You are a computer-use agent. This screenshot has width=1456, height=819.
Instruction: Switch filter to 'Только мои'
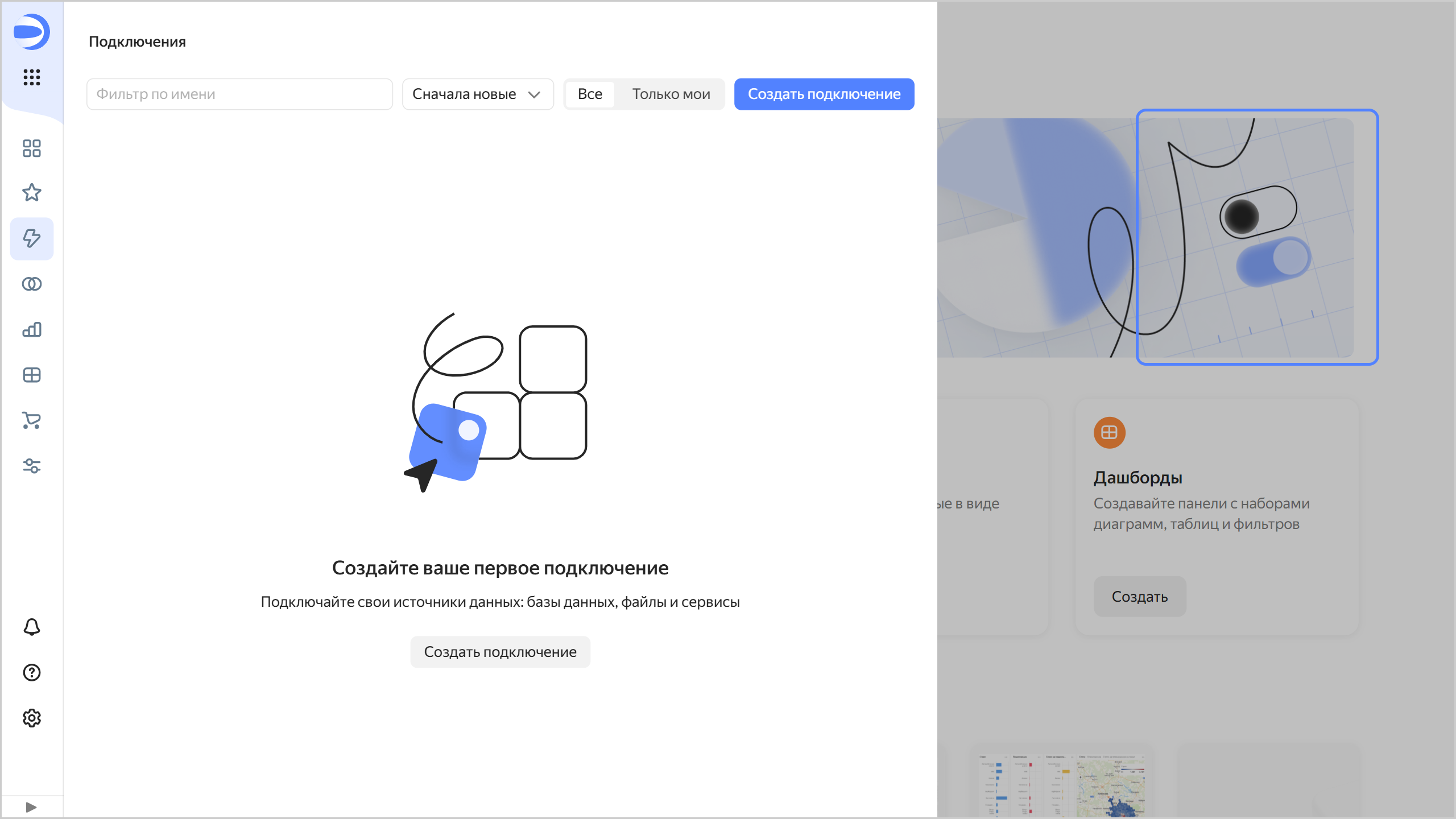tap(671, 94)
